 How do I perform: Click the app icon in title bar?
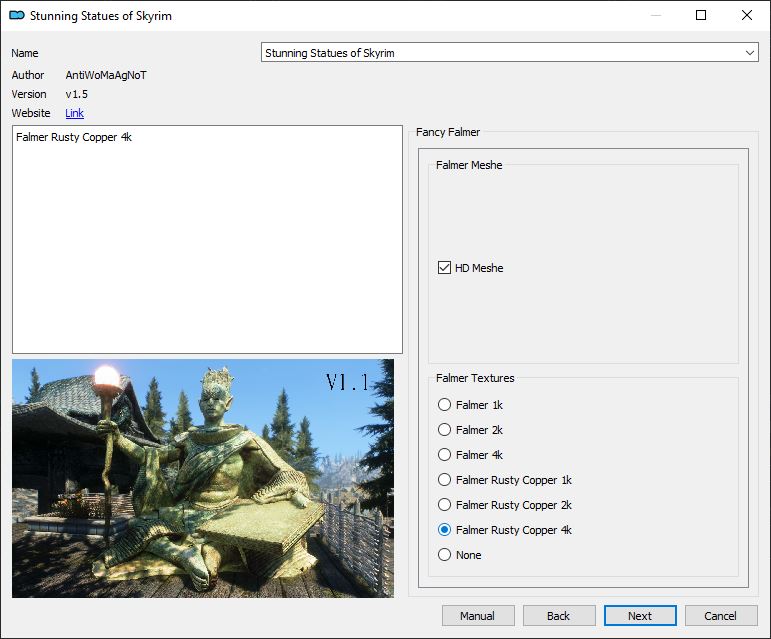tap(17, 15)
